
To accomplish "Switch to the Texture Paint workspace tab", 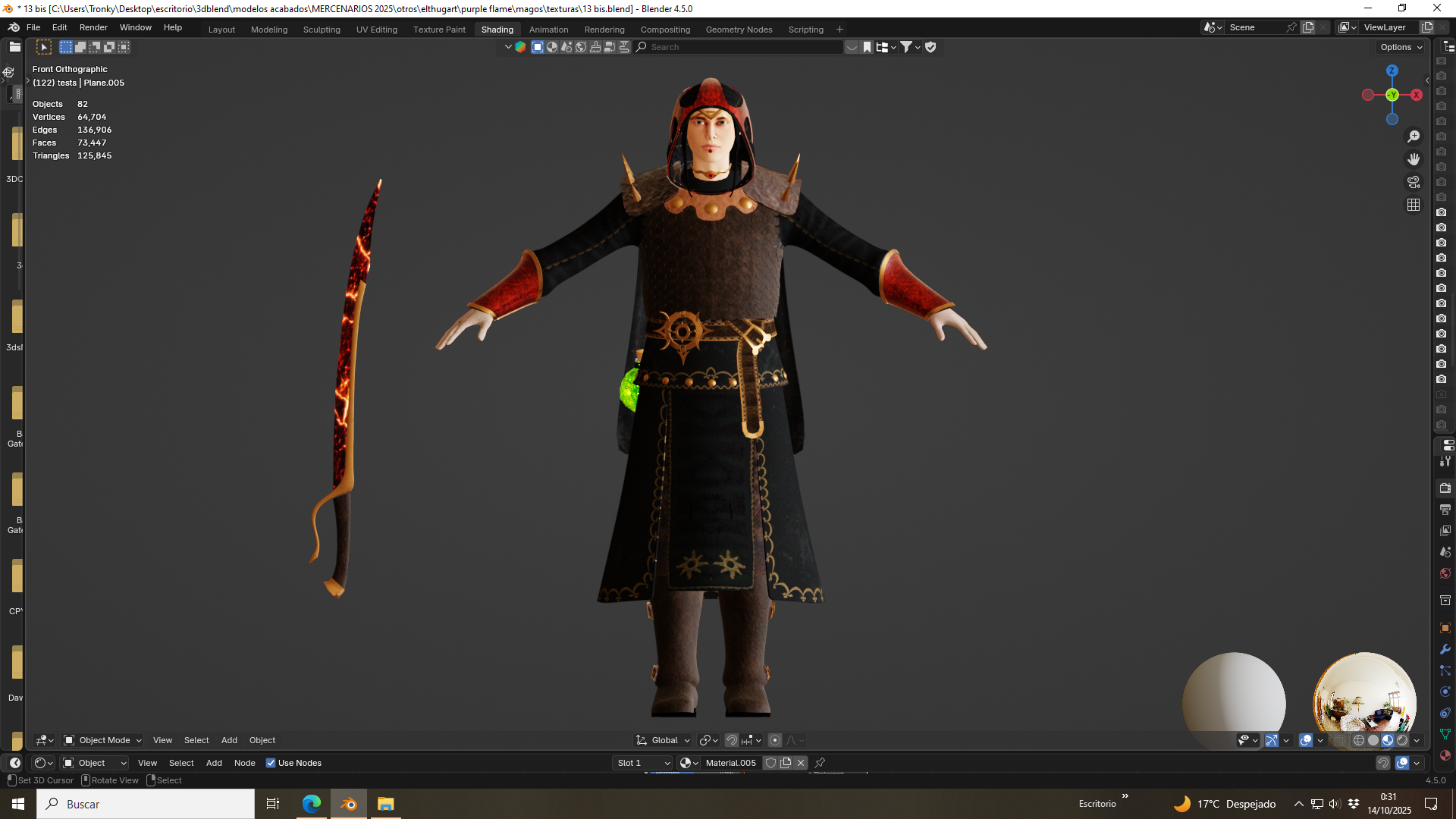I will [439, 30].
